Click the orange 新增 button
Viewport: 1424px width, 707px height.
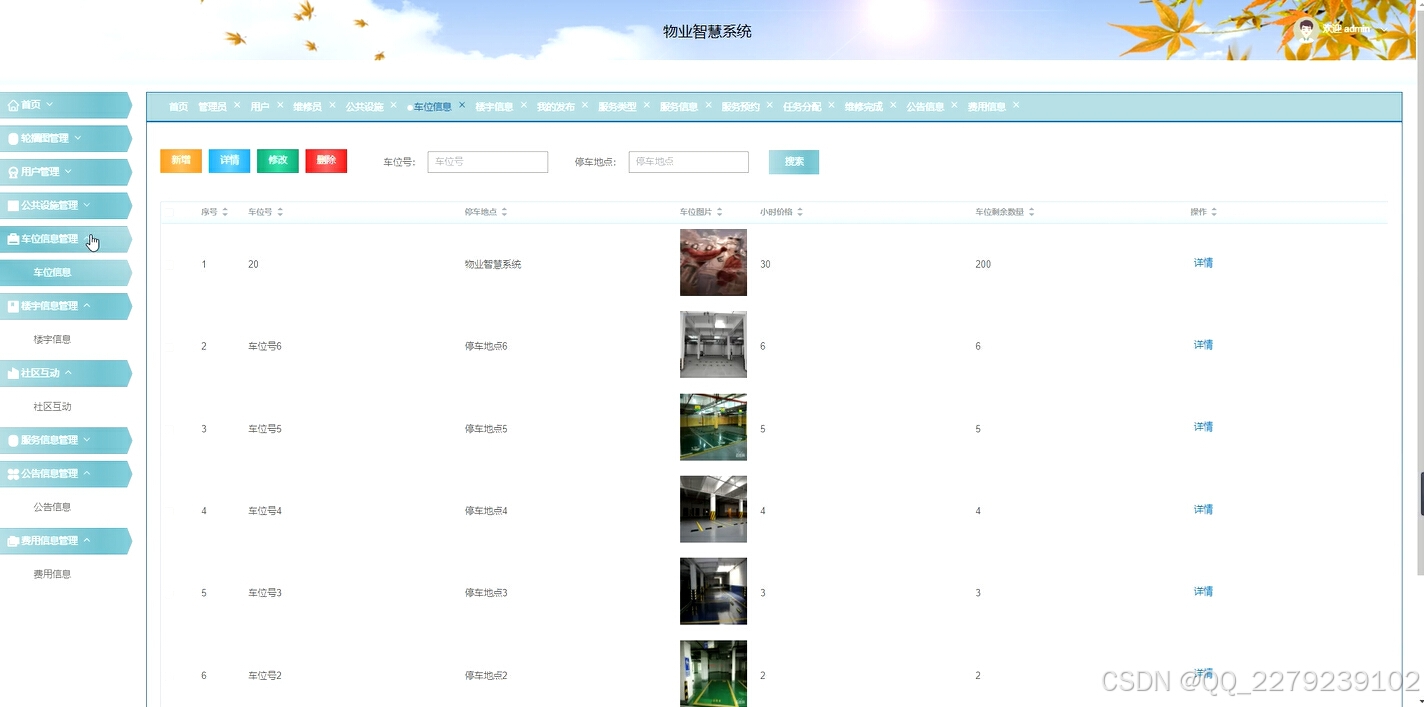[x=180, y=160]
